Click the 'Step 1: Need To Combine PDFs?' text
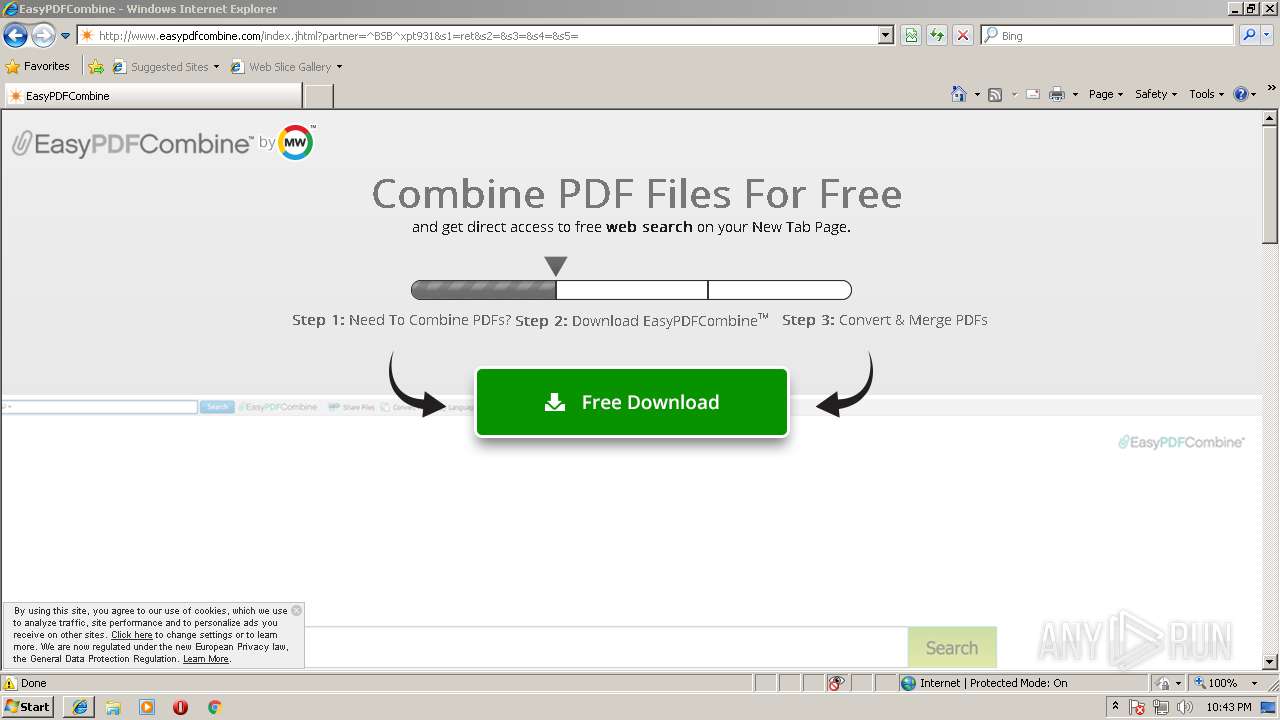 click(401, 320)
